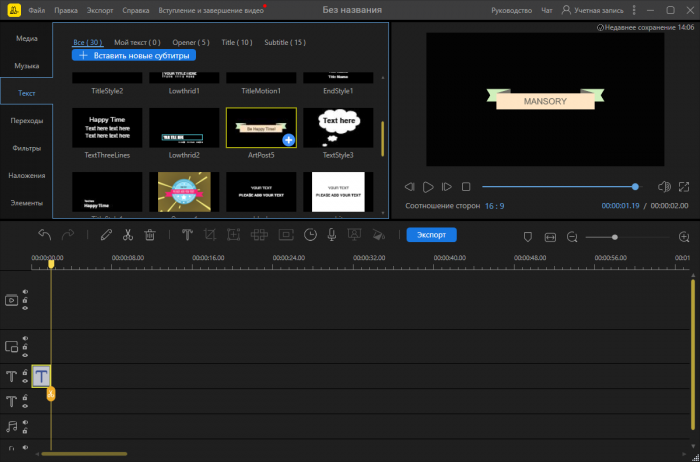The height and width of the screenshot is (462, 700).
Task: Click the pencil edit icon
Action: [106, 235]
